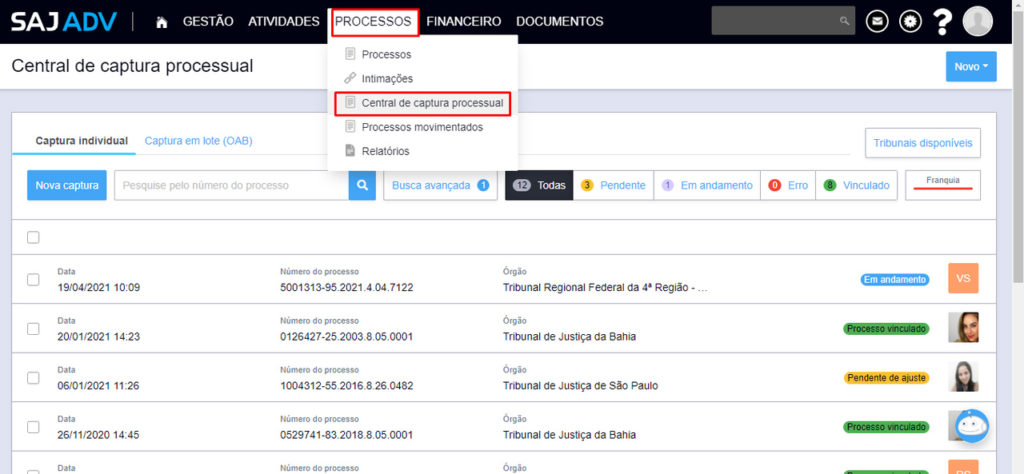Image resolution: width=1024 pixels, height=474 pixels.
Task: Switch to Captura individual tab
Action: (82, 141)
